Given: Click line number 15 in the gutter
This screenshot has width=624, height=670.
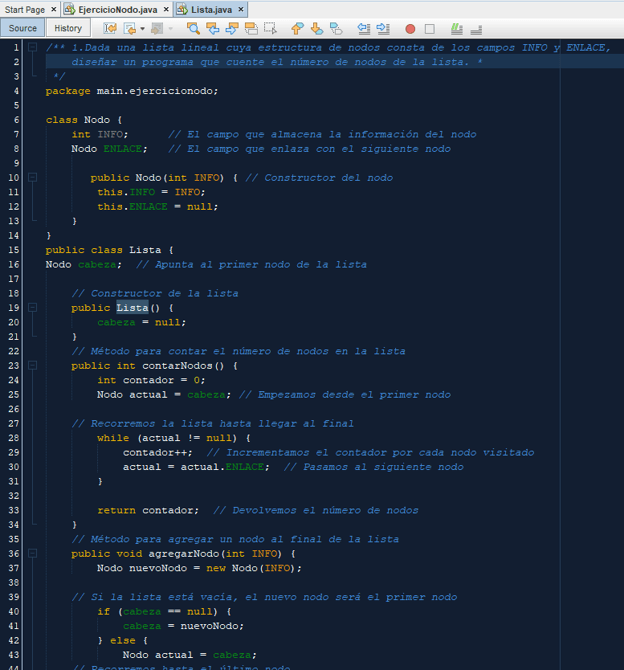Looking at the screenshot, I should [x=14, y=250].
